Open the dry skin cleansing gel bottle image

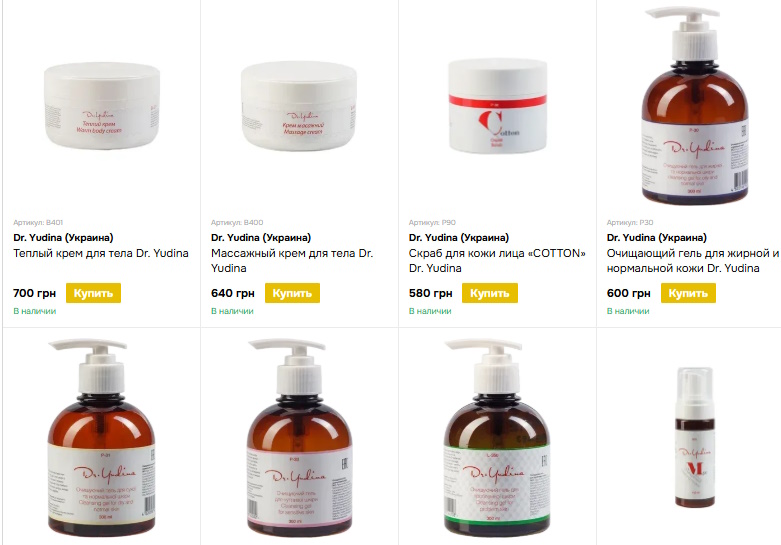pos(102,437)
